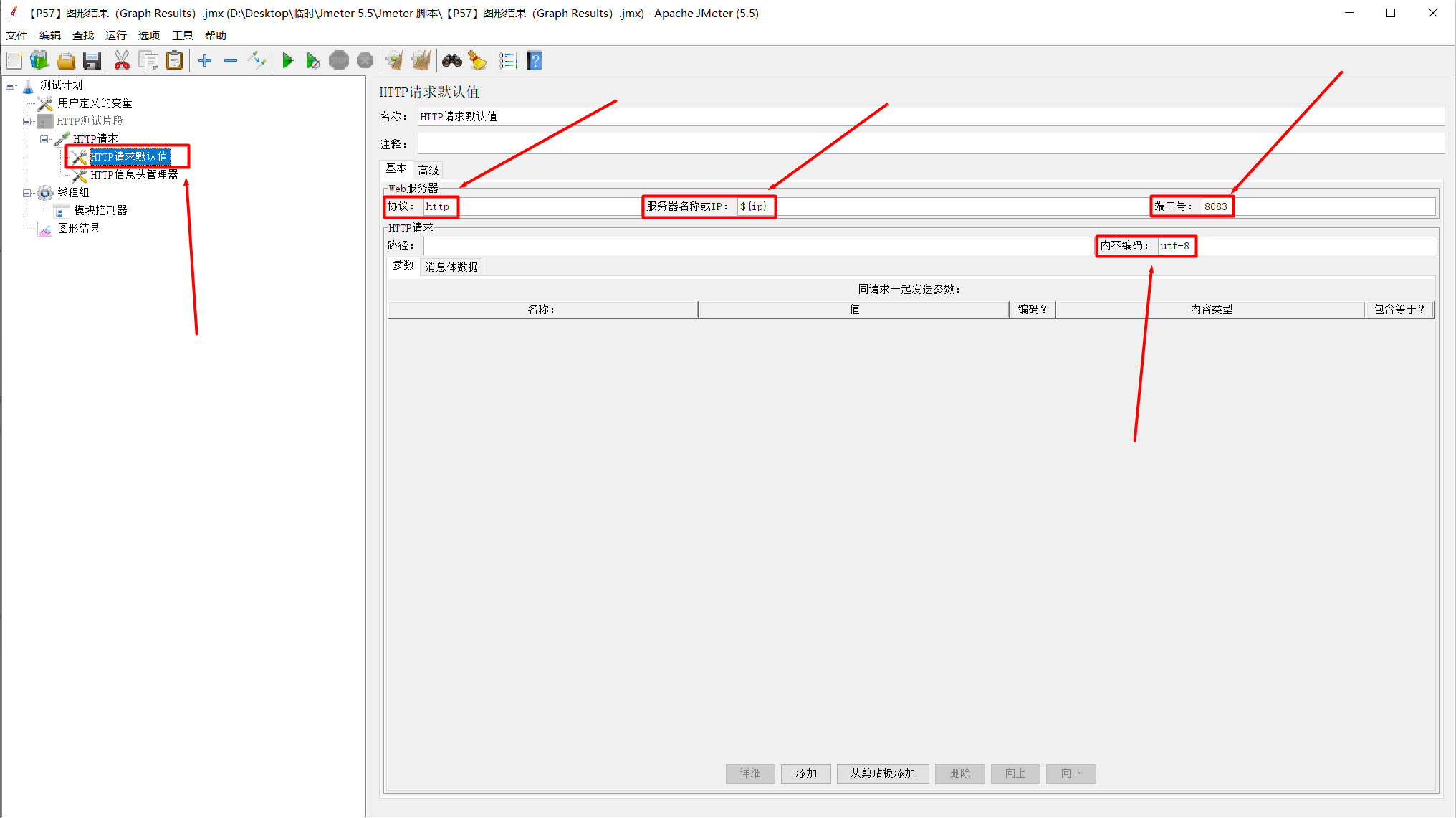Viewport: 1456px width, 818px height.
Task: Click the Start test green play icon
Action: pos(287,61)
